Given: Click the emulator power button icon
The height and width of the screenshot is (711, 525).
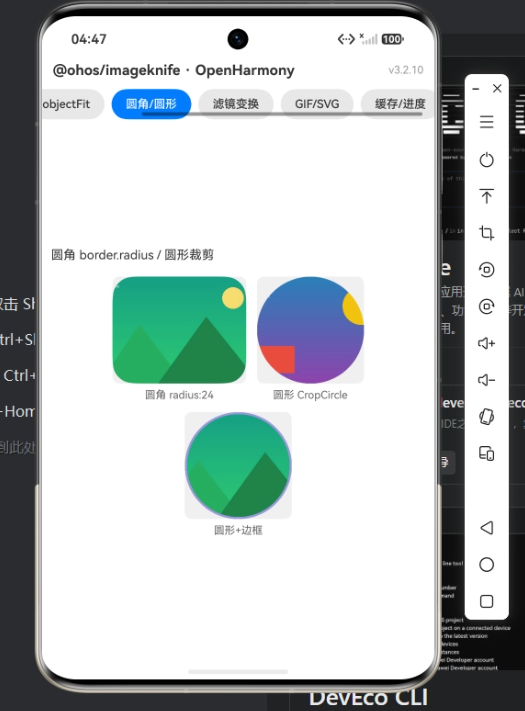Looking at the screenshot, I should (x=486, y=160).
